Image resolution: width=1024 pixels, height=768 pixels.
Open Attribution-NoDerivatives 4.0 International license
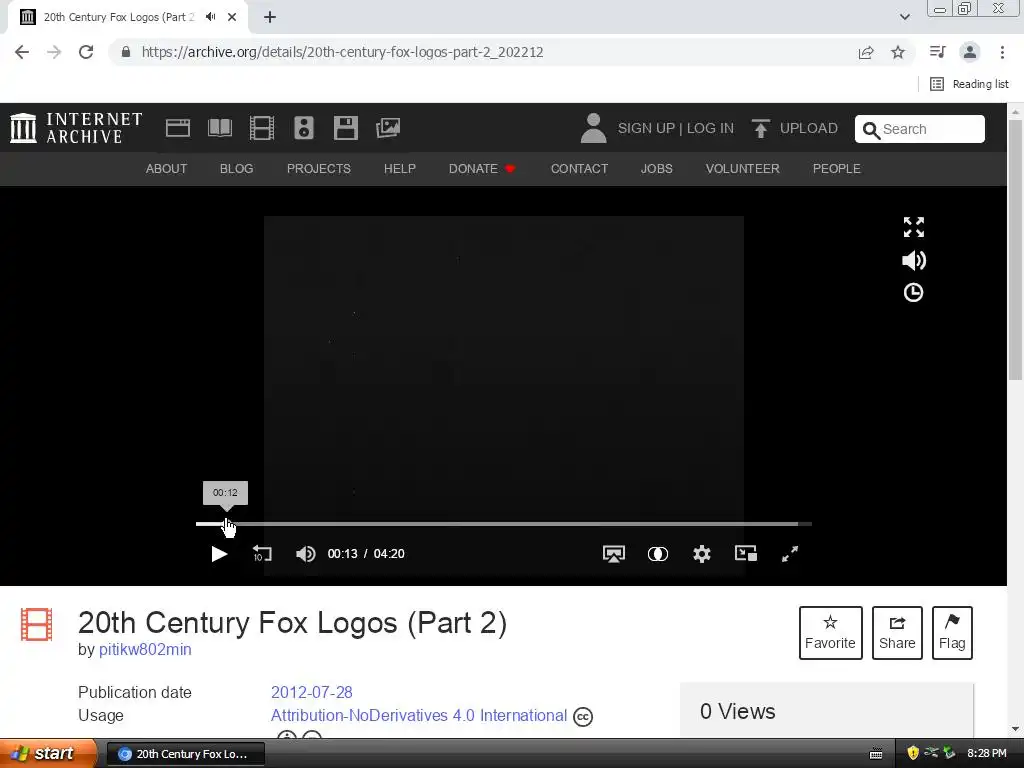419,716
